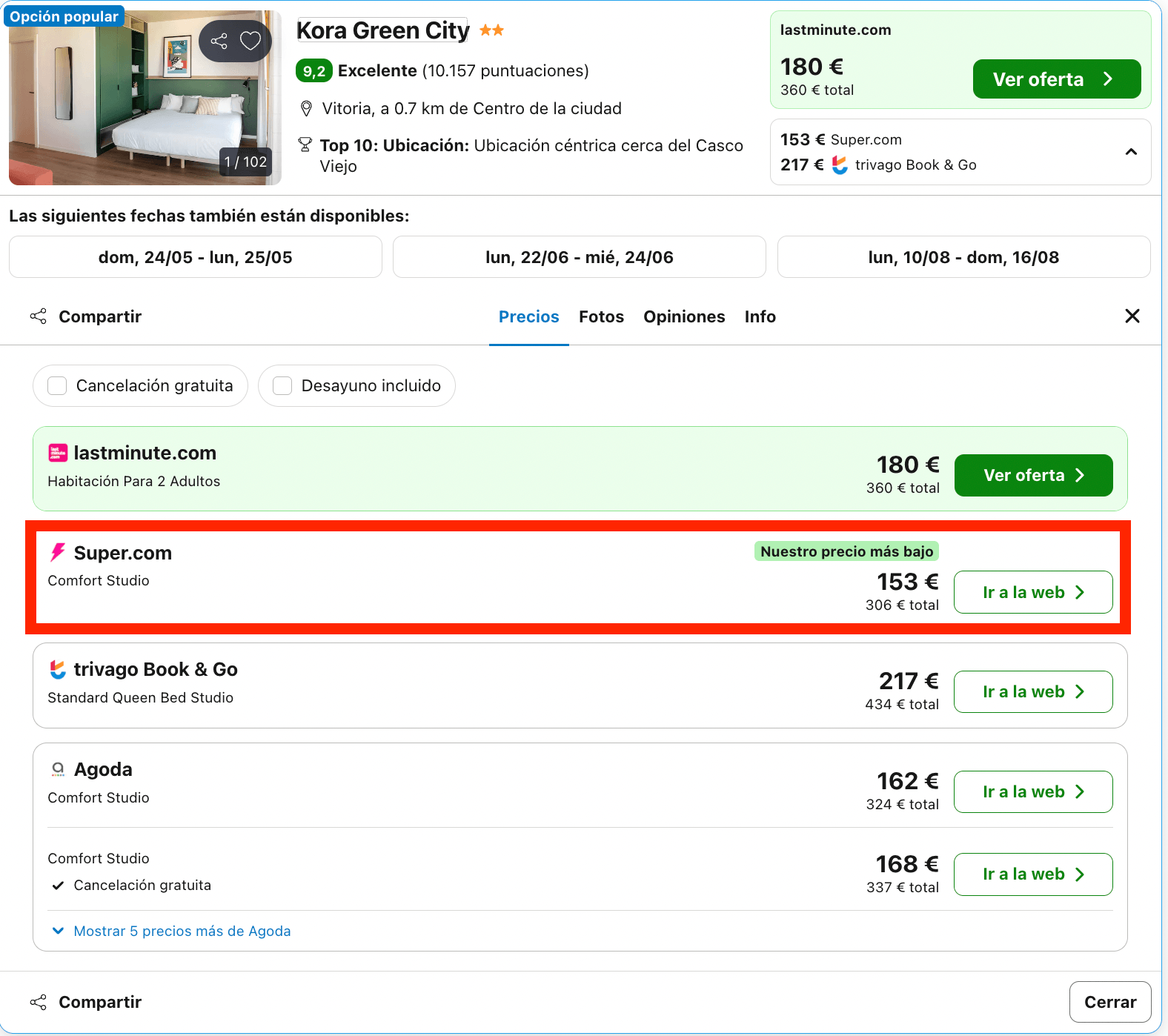Select the Info tab

click(x=760, y=316)
